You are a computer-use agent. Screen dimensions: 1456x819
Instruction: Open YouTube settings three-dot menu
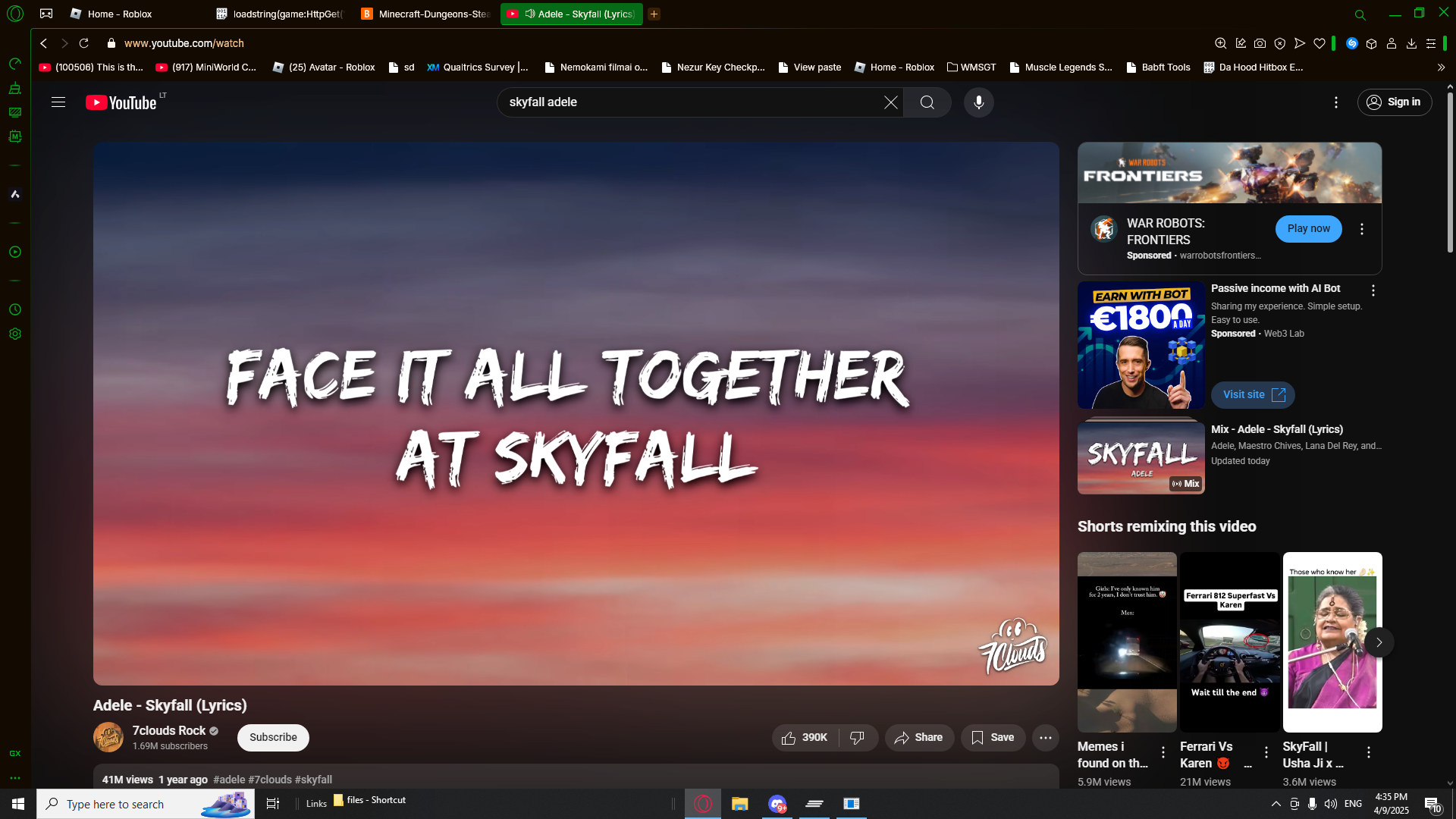(1336, 102)
